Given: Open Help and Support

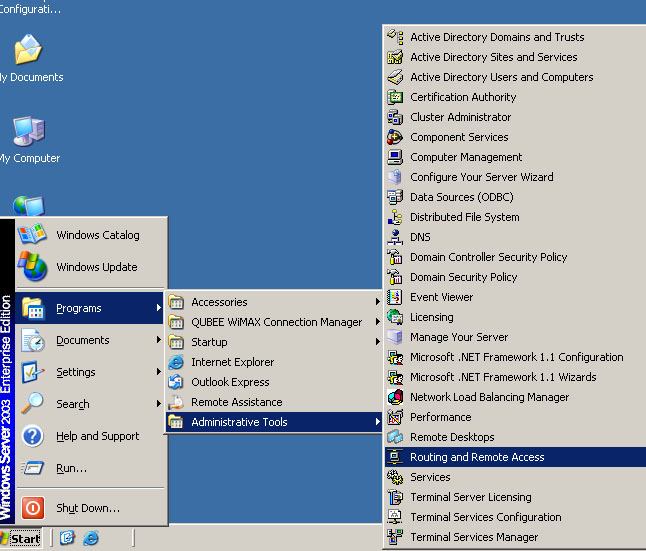Looking at the screenshot, I should click(90, 436).
